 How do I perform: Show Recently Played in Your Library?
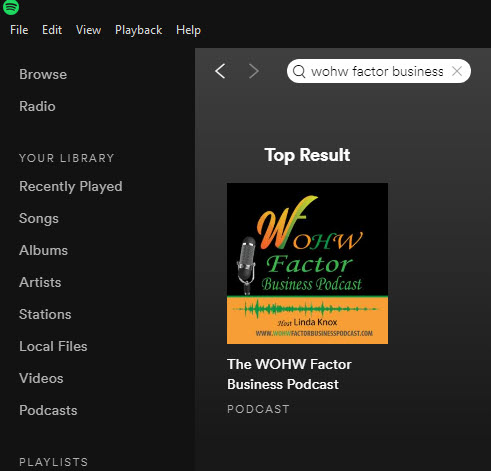click(71, 187)
